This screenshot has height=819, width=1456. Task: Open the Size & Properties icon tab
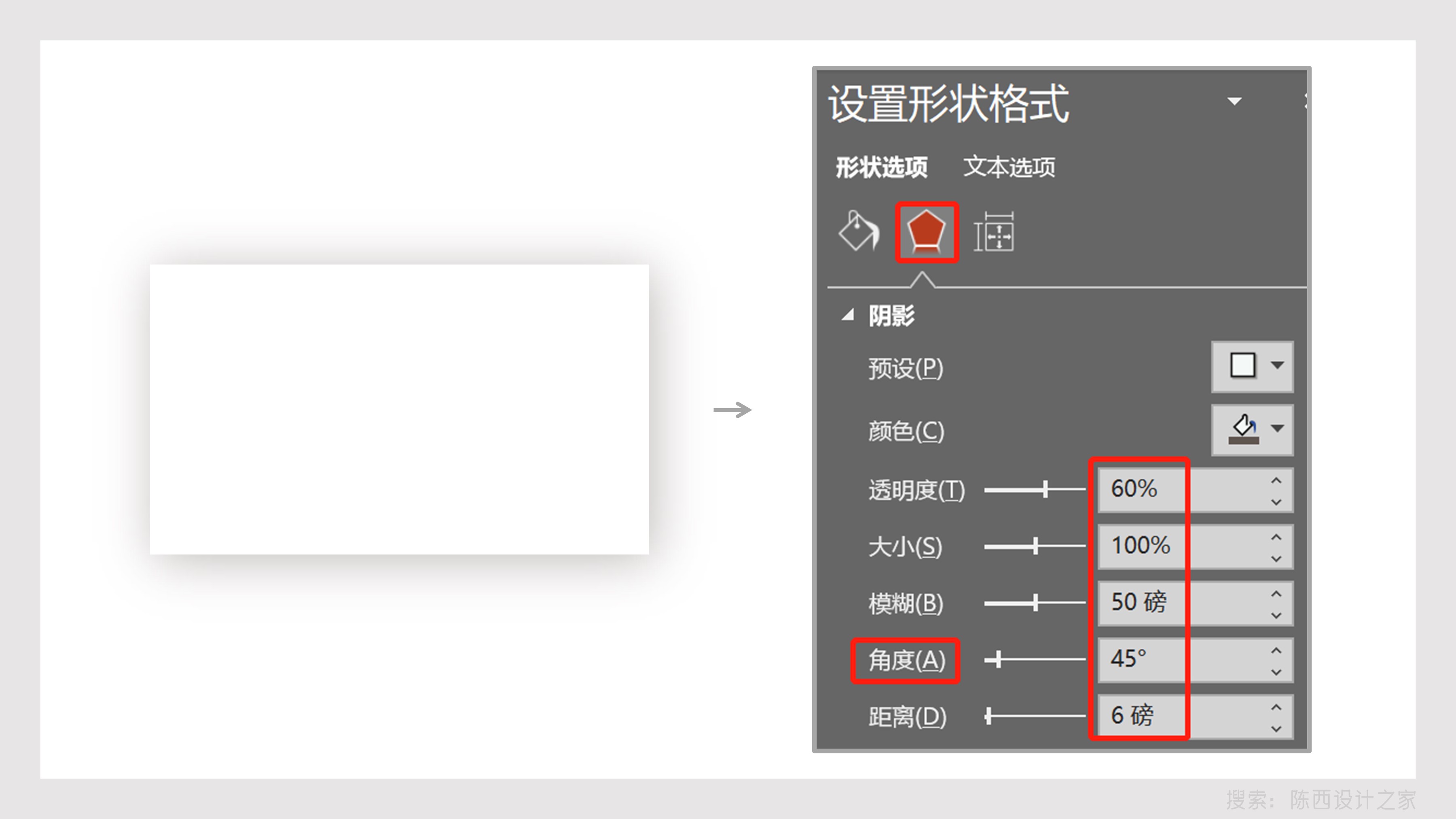coord(994,232)
